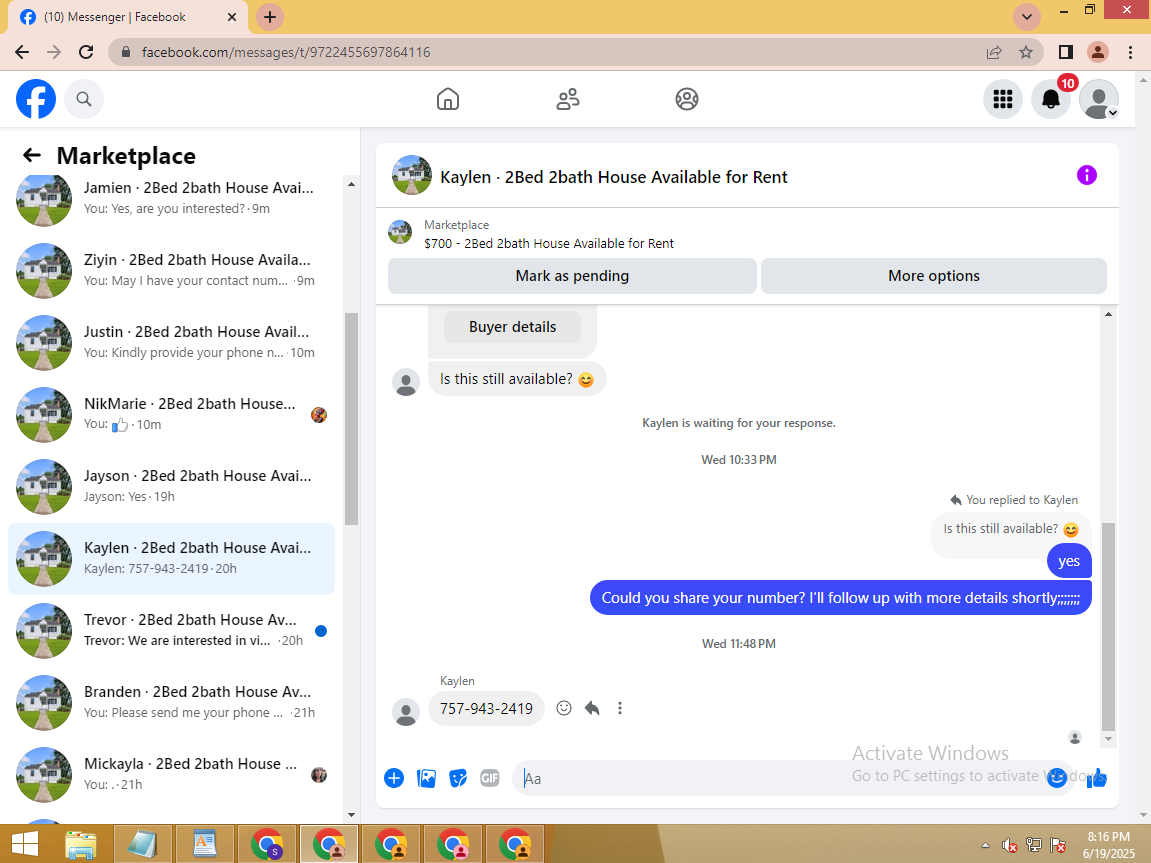Open Ziyin's conversation
This screenshot has height=863, width=1151.
(x=171, y=270)
